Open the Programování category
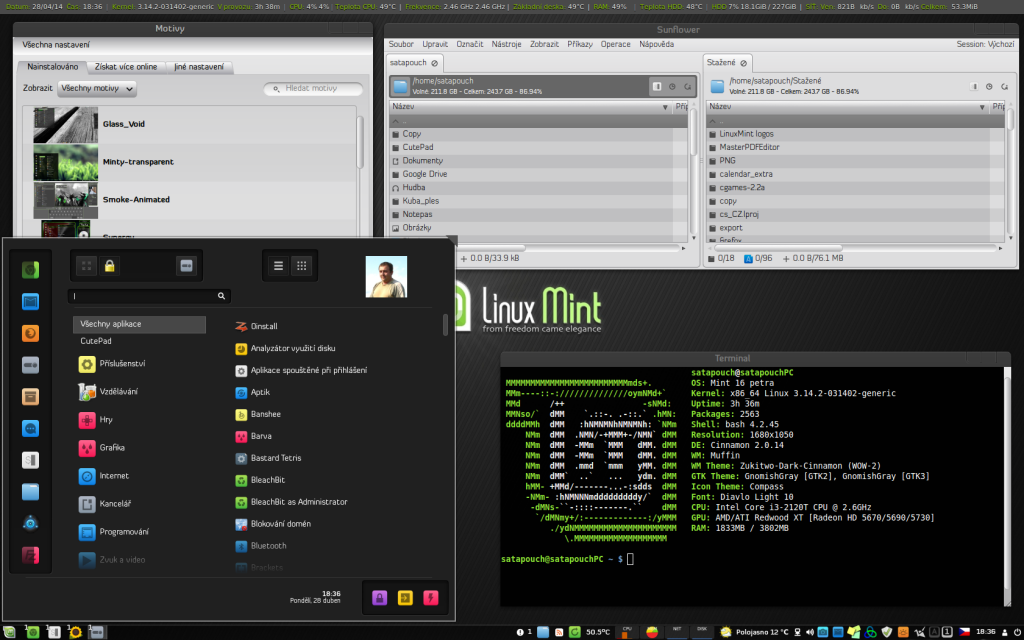The width and height of the screenshot is (1024, 640). tap(114, 532)
